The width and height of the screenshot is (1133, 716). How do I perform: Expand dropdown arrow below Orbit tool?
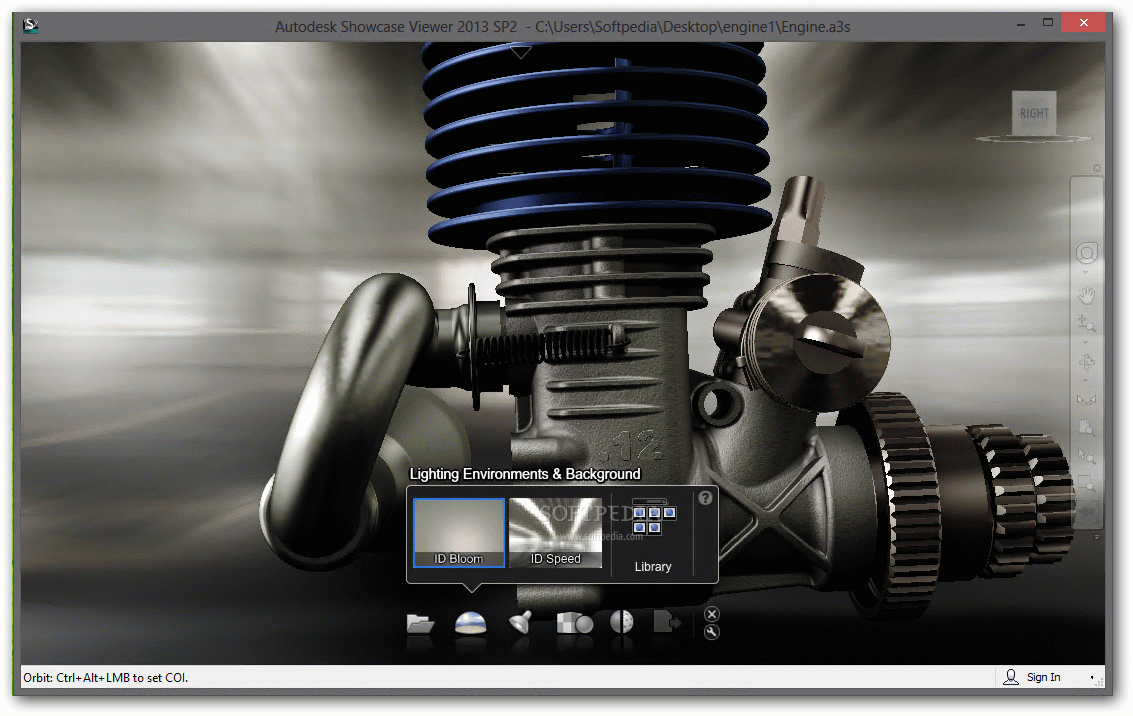(x=1086, y=381)
